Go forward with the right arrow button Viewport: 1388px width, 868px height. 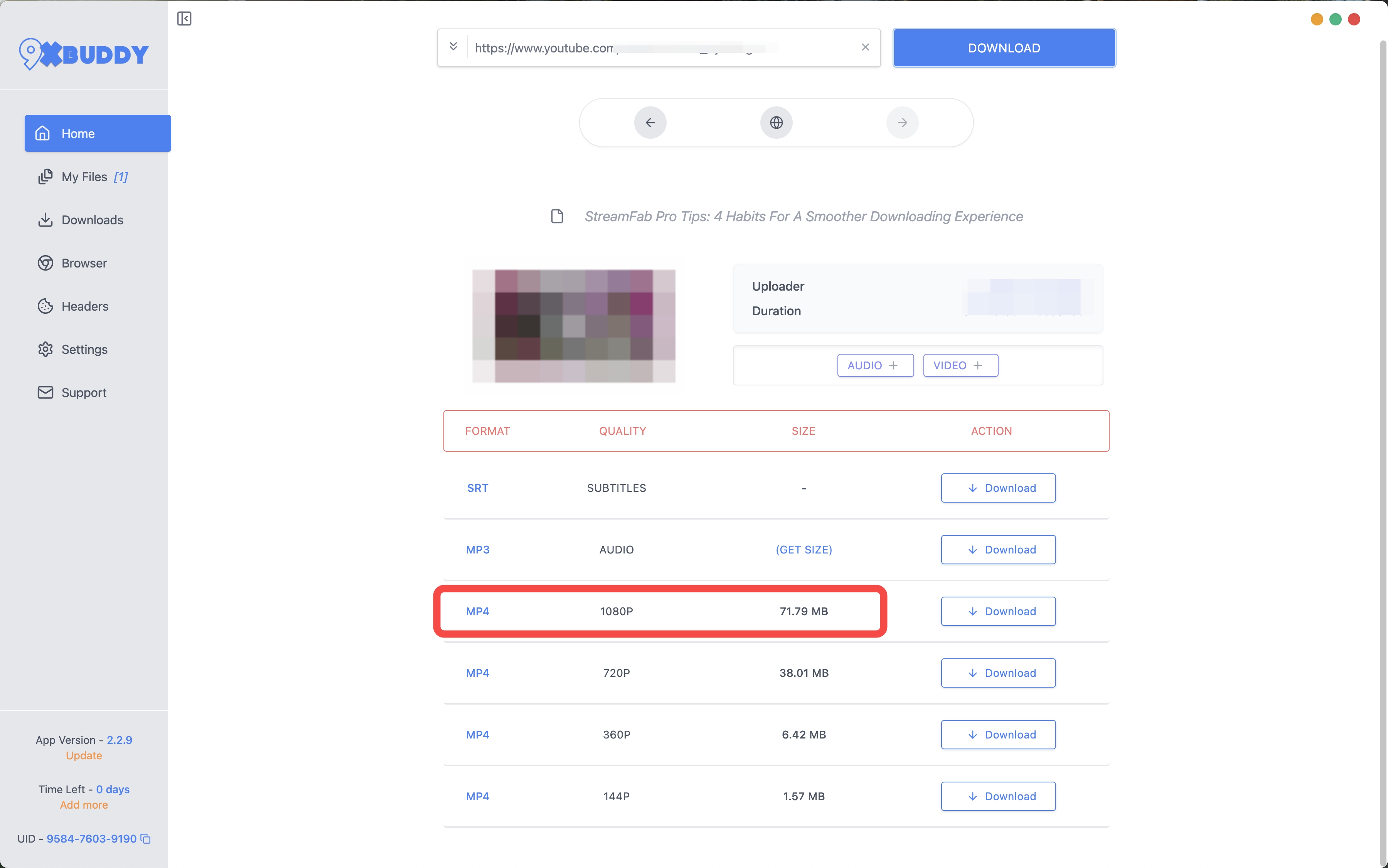(x=902, y=122)
